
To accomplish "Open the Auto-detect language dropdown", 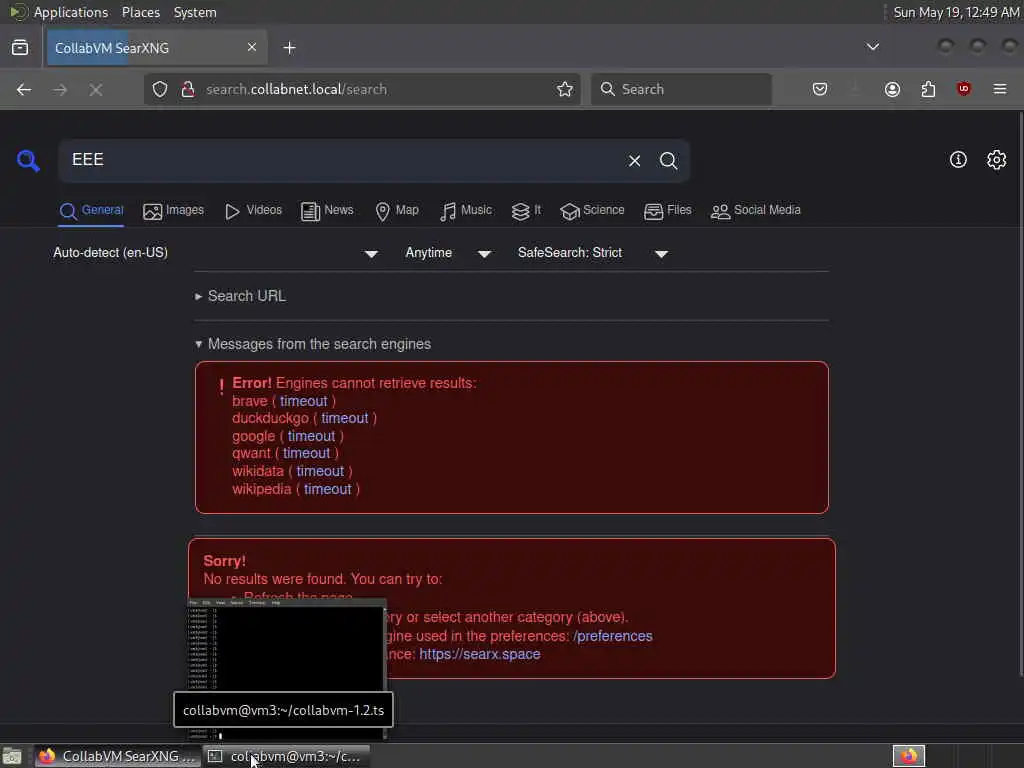I will point(216,253).
